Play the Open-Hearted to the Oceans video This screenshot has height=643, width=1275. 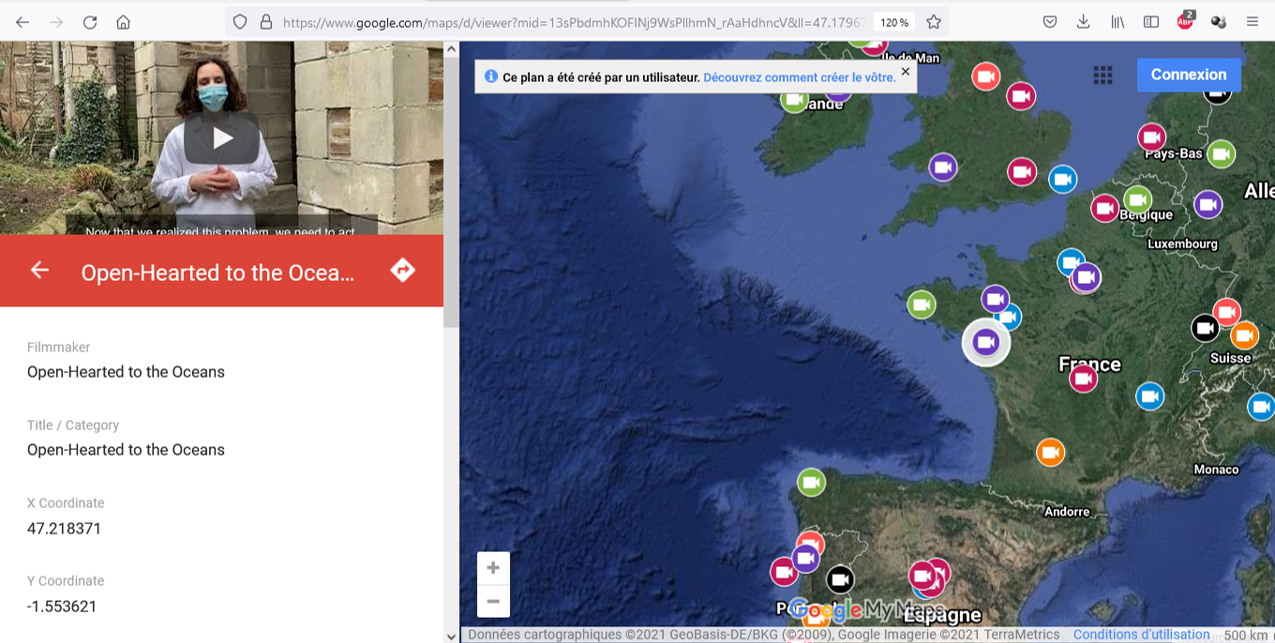coord(222,138)
